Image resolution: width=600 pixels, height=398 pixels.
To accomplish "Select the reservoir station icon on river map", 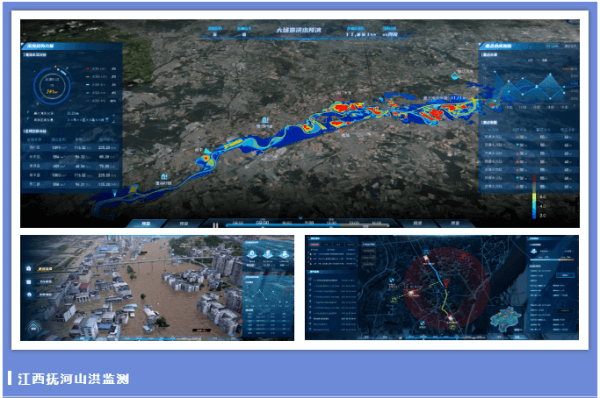I will click(264, 120).
